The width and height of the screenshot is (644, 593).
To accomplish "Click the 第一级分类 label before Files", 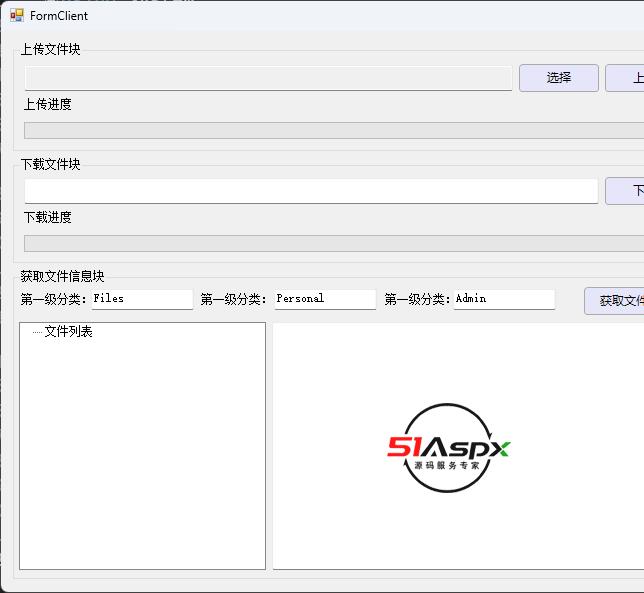I will pos(54,299).
